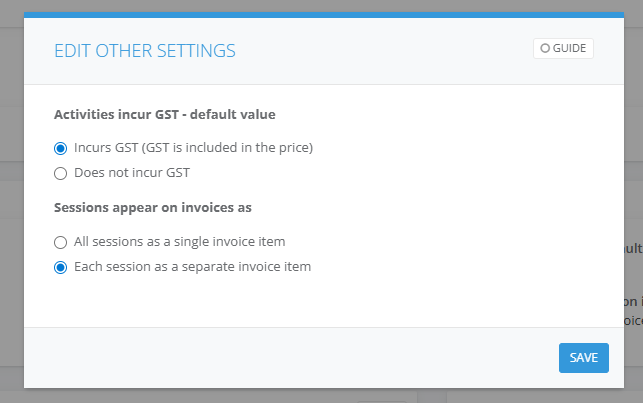Click the "GST is included in the price" label text
The height and width of the screenshot is (403, 643).
[228, 148]
